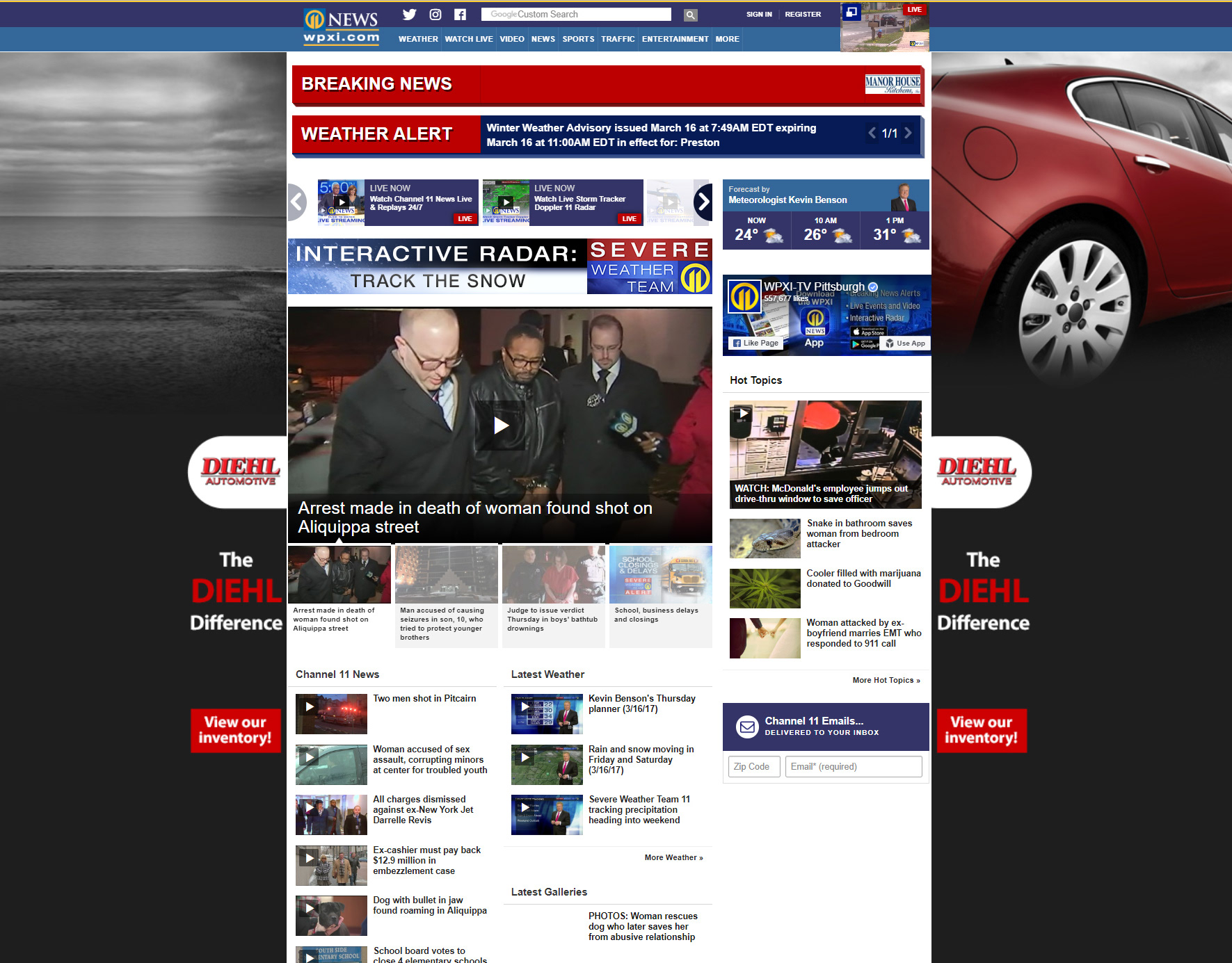This screenshot has height=963, width=1232.
Task: Click WPXI-TV Pittsburgh Facebook page title
Action: click(x=814, y=286)
